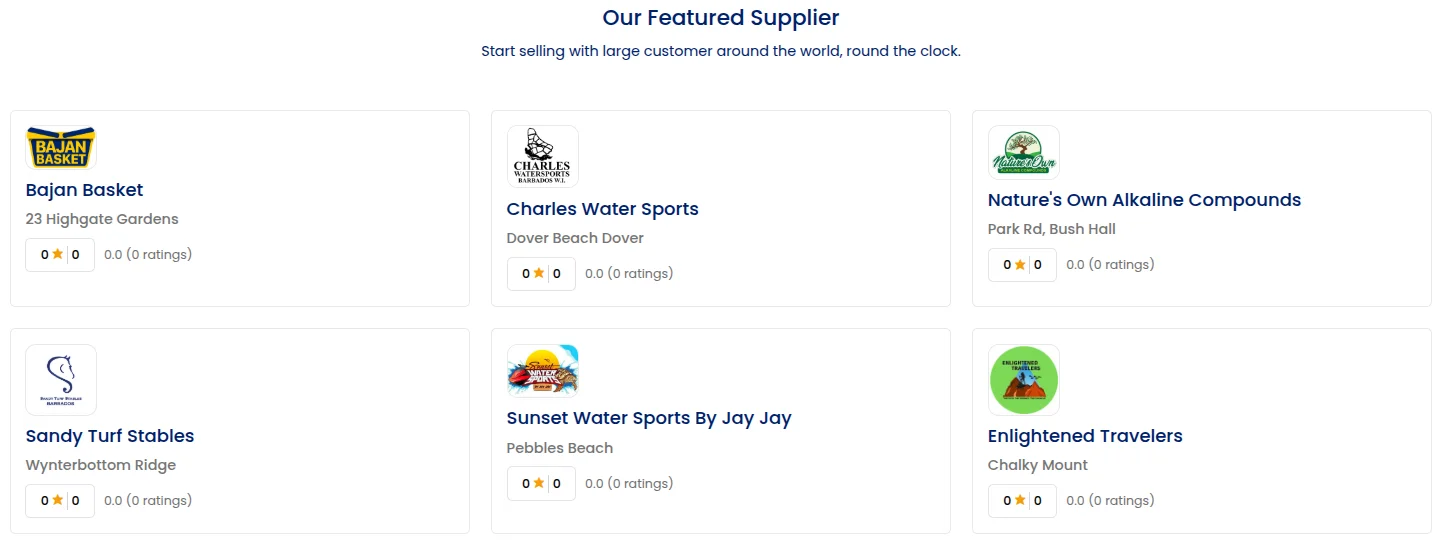The height and width of the screenshot is (543, 1450).
Task: Open the Enlightened Travelers supplier link
Action: tap(1085, 436)
